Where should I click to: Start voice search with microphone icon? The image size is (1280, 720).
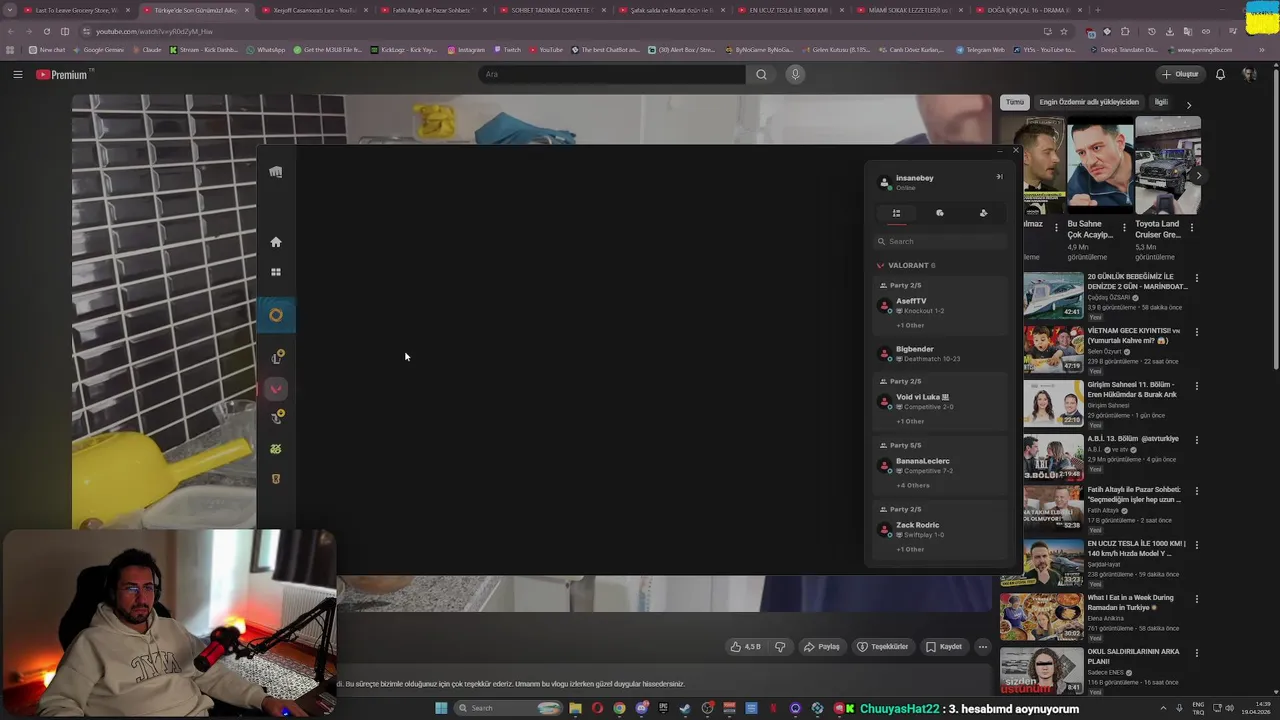tap(795, 74)
